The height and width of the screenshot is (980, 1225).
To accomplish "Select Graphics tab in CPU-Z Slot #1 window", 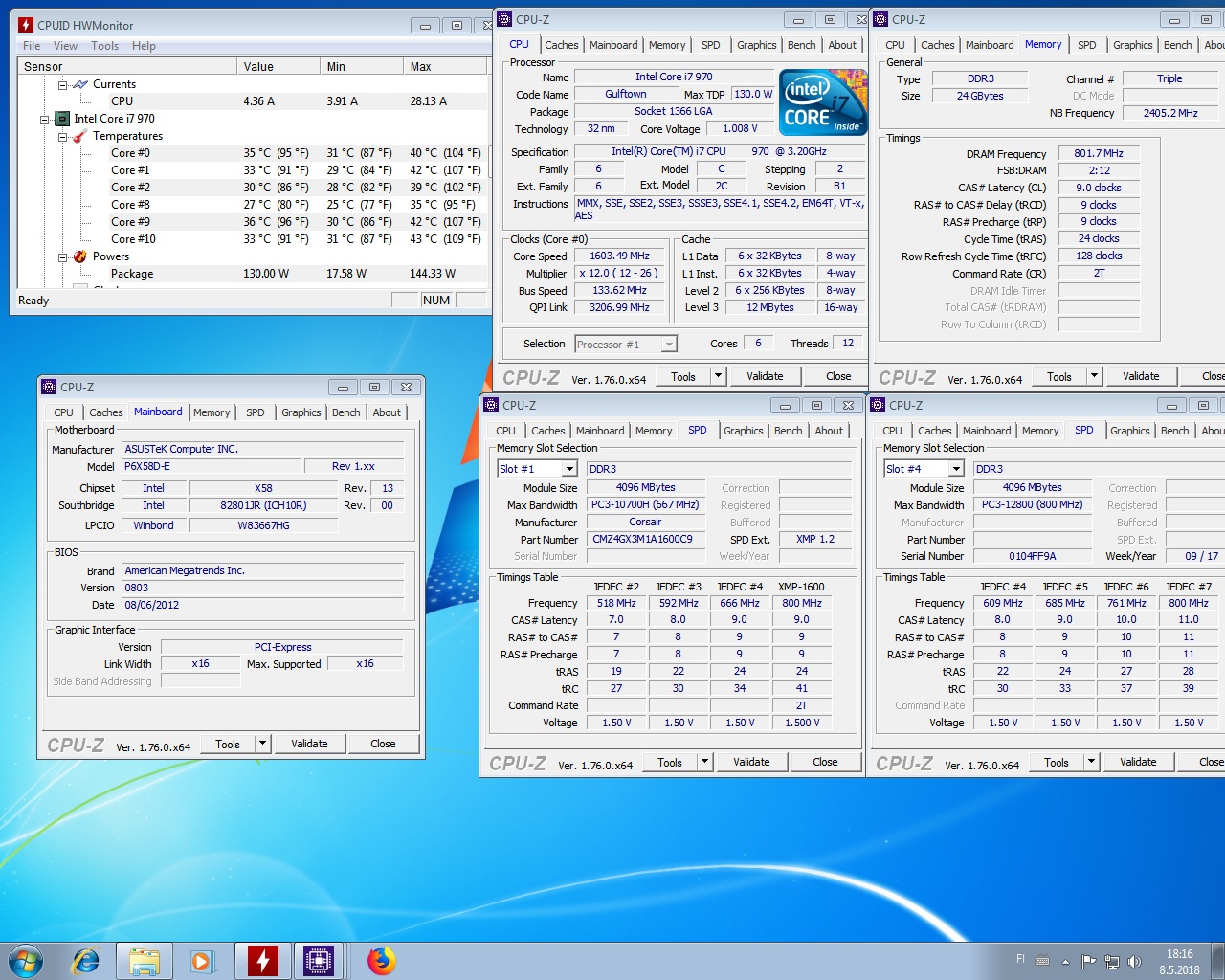I will (744, 431).
